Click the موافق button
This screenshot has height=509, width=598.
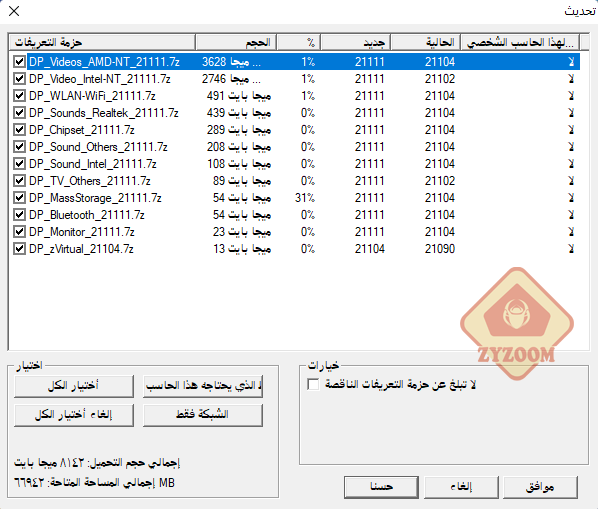(x=540, y=487)
